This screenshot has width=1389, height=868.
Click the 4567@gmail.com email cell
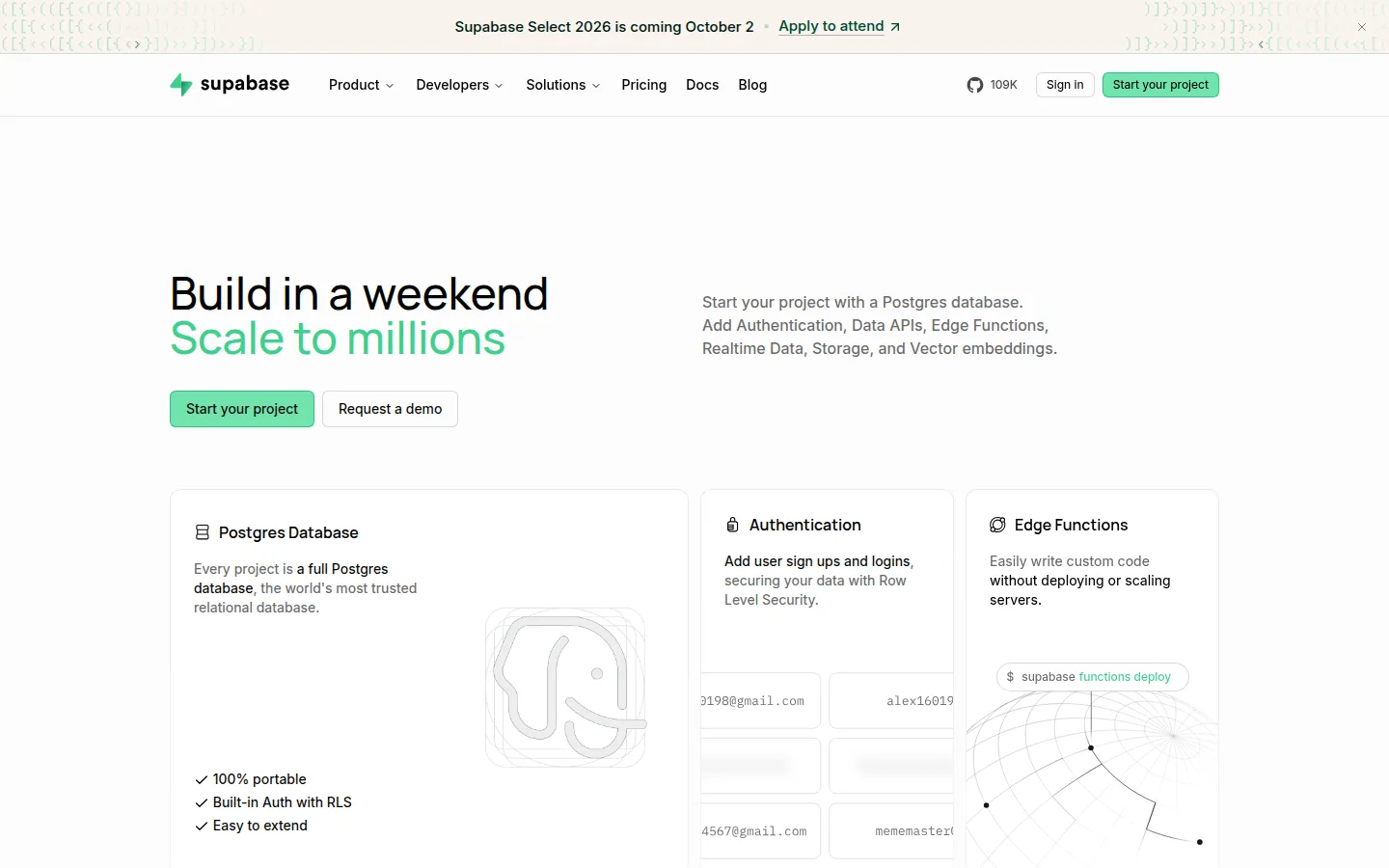[x=760, y=831]
